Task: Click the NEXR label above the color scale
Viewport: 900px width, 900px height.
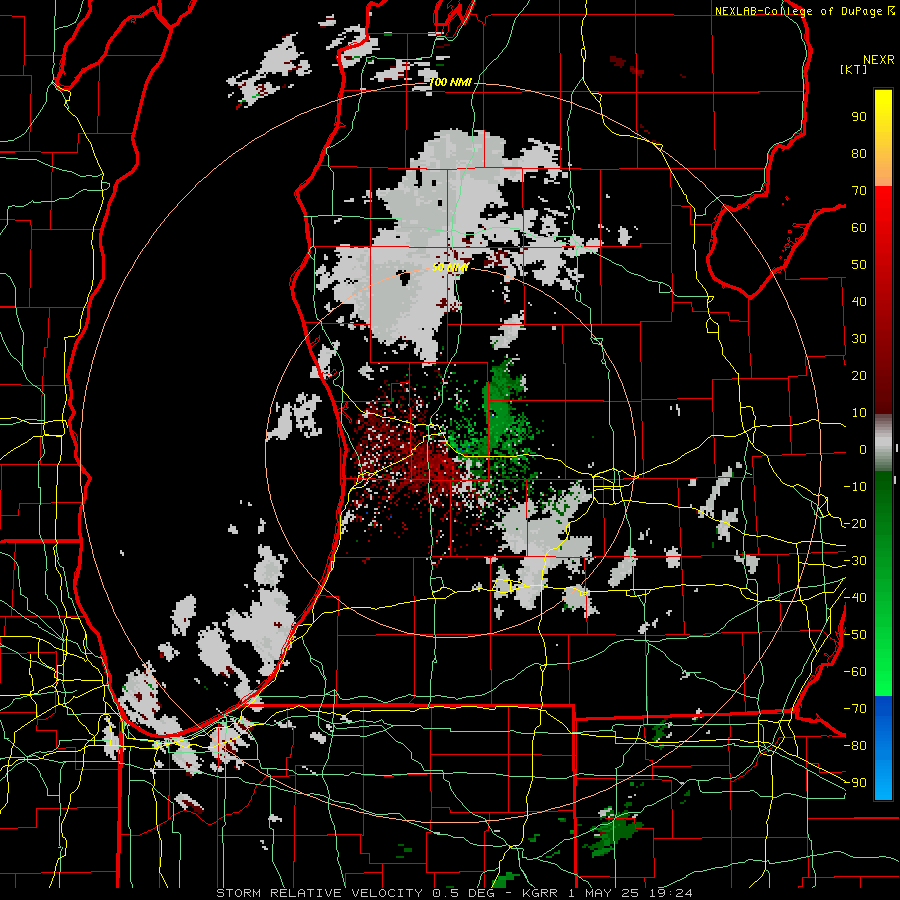Action: (x=879, y=60)
